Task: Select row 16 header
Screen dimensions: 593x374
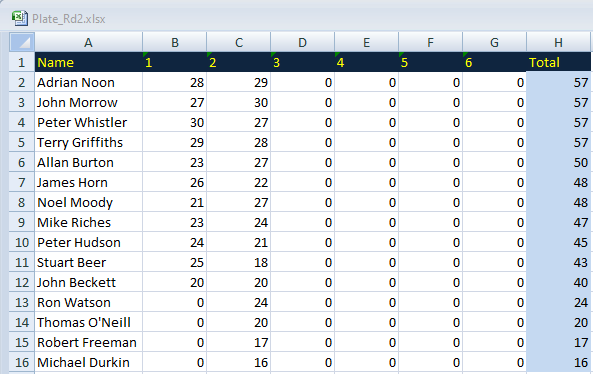Action: click(22, 362)
